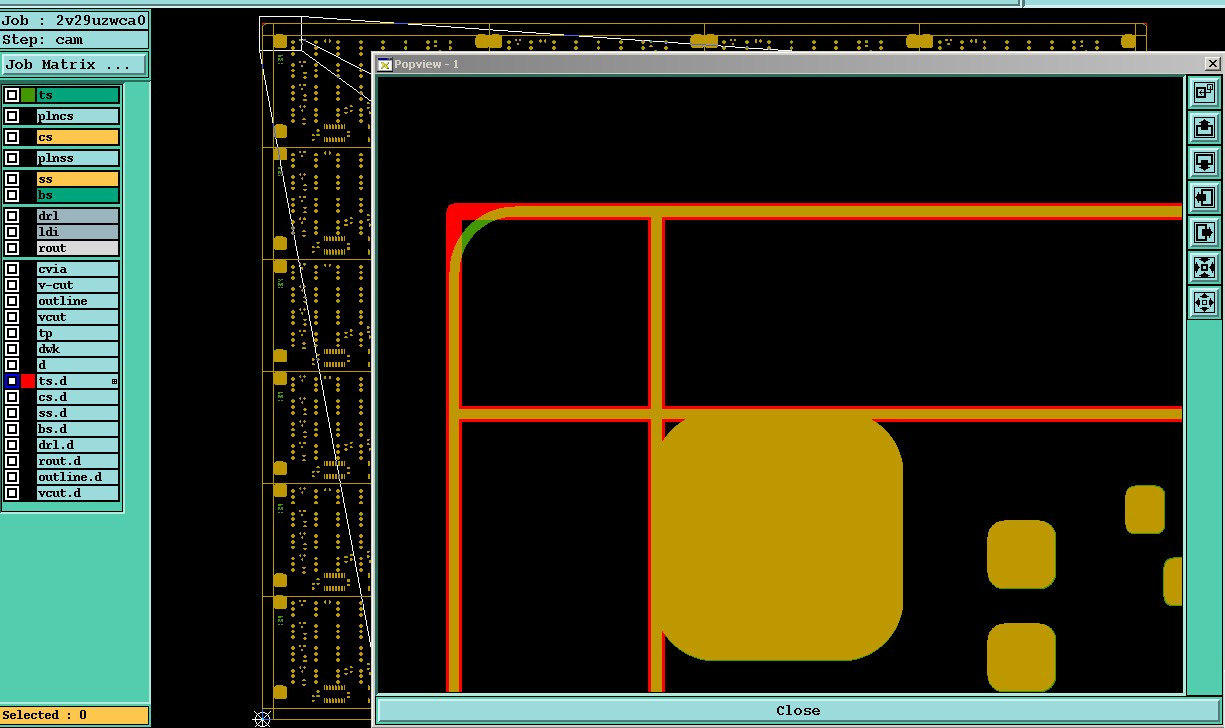Screen dimensions: 1225x728
Task: Select the bs.d layer name
Action: 78,429
